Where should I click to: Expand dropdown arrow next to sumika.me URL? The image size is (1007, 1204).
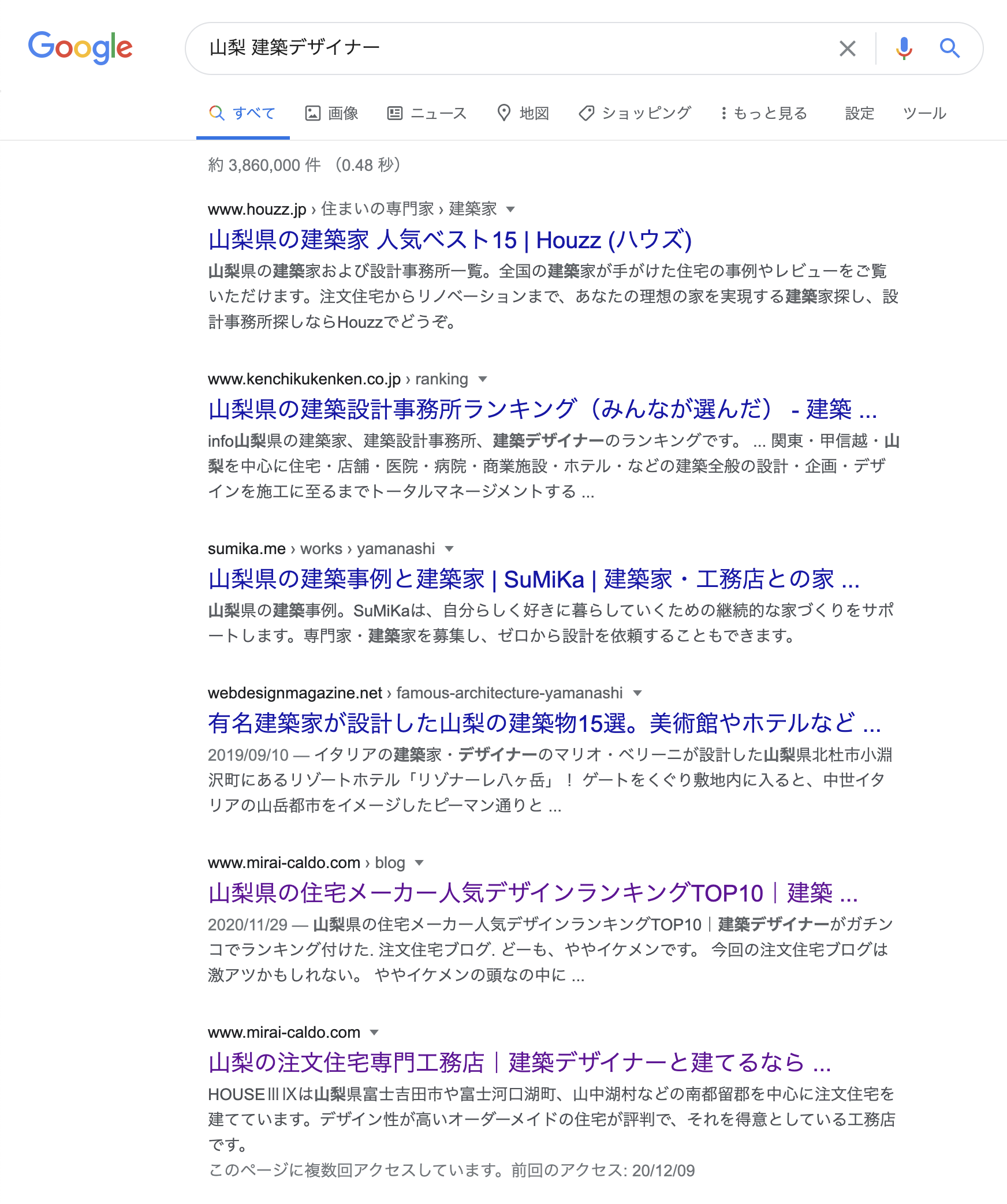pos(450,549)
